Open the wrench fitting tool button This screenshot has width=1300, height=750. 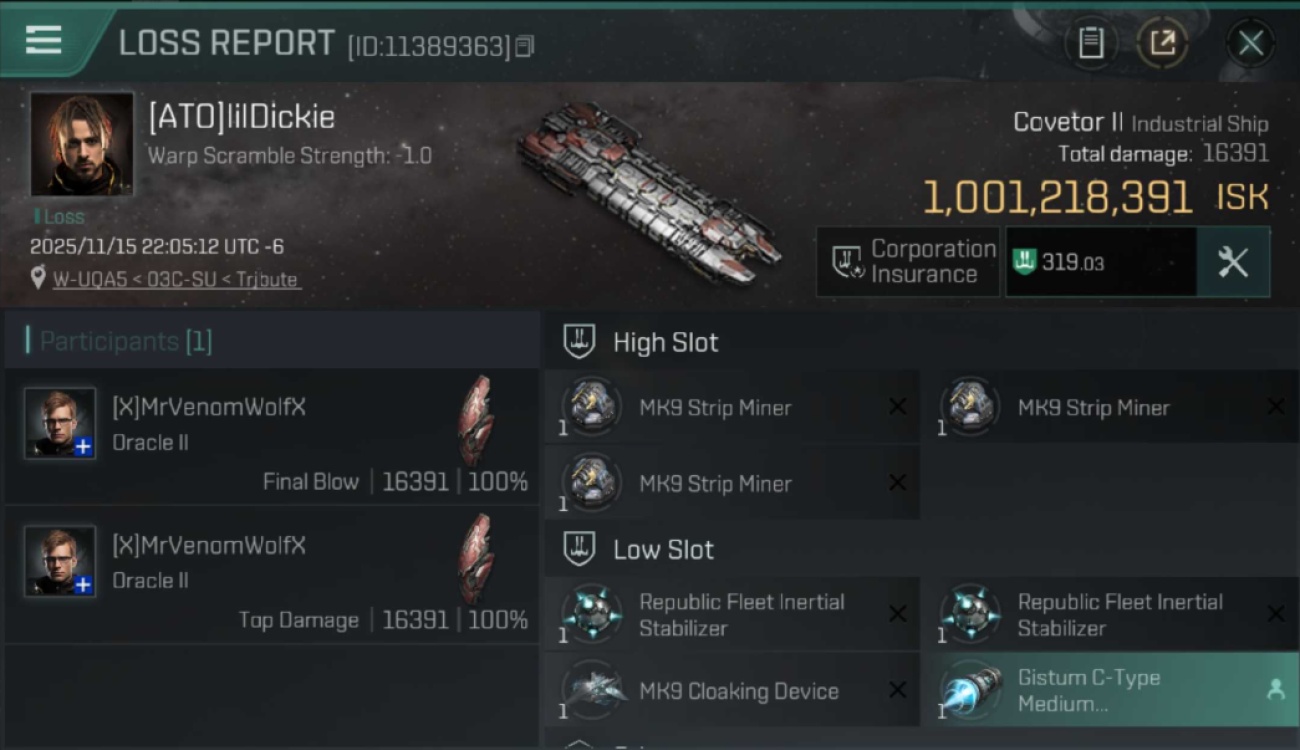(x=1233, y=262)
